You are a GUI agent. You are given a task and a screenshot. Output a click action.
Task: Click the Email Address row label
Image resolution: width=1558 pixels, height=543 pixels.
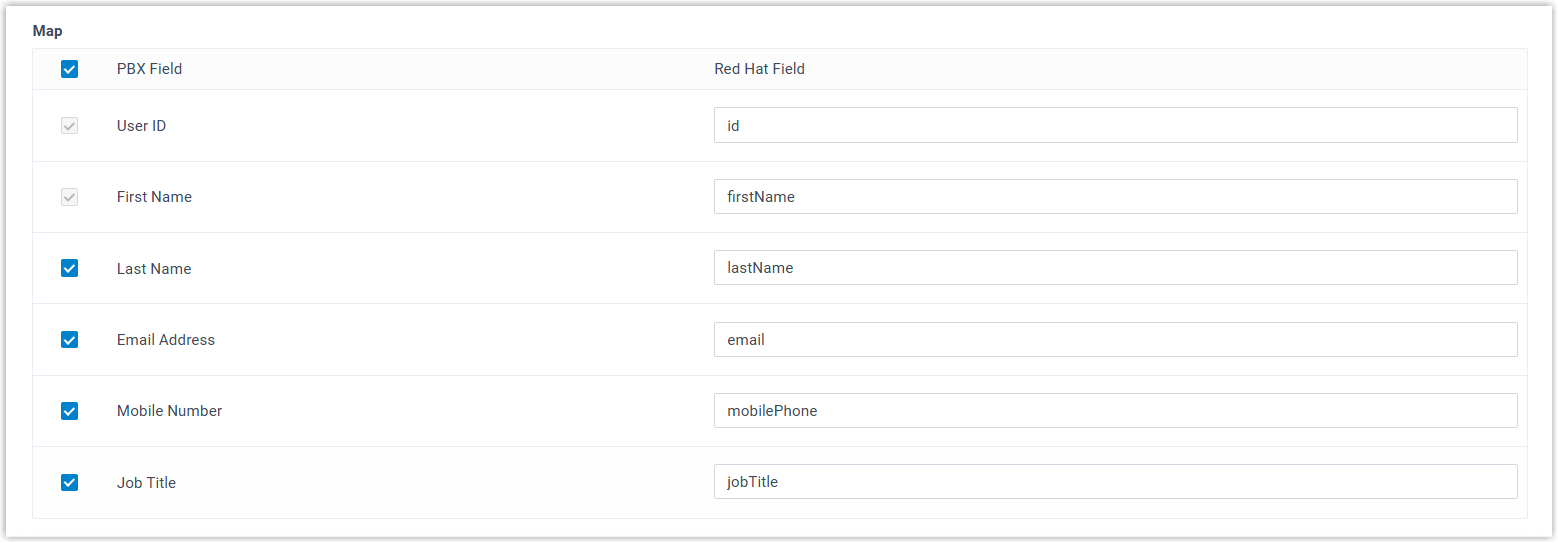(x=165, y=340)
